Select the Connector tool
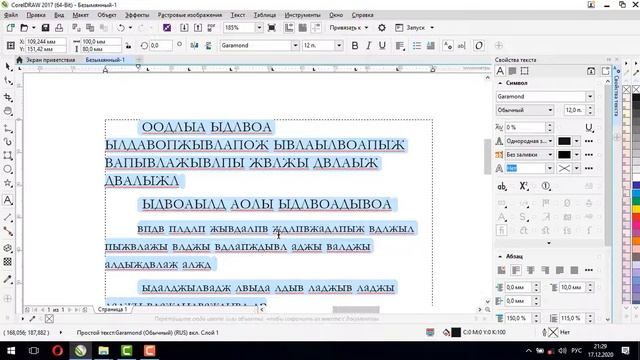640x360 pixels. (8, 231)
